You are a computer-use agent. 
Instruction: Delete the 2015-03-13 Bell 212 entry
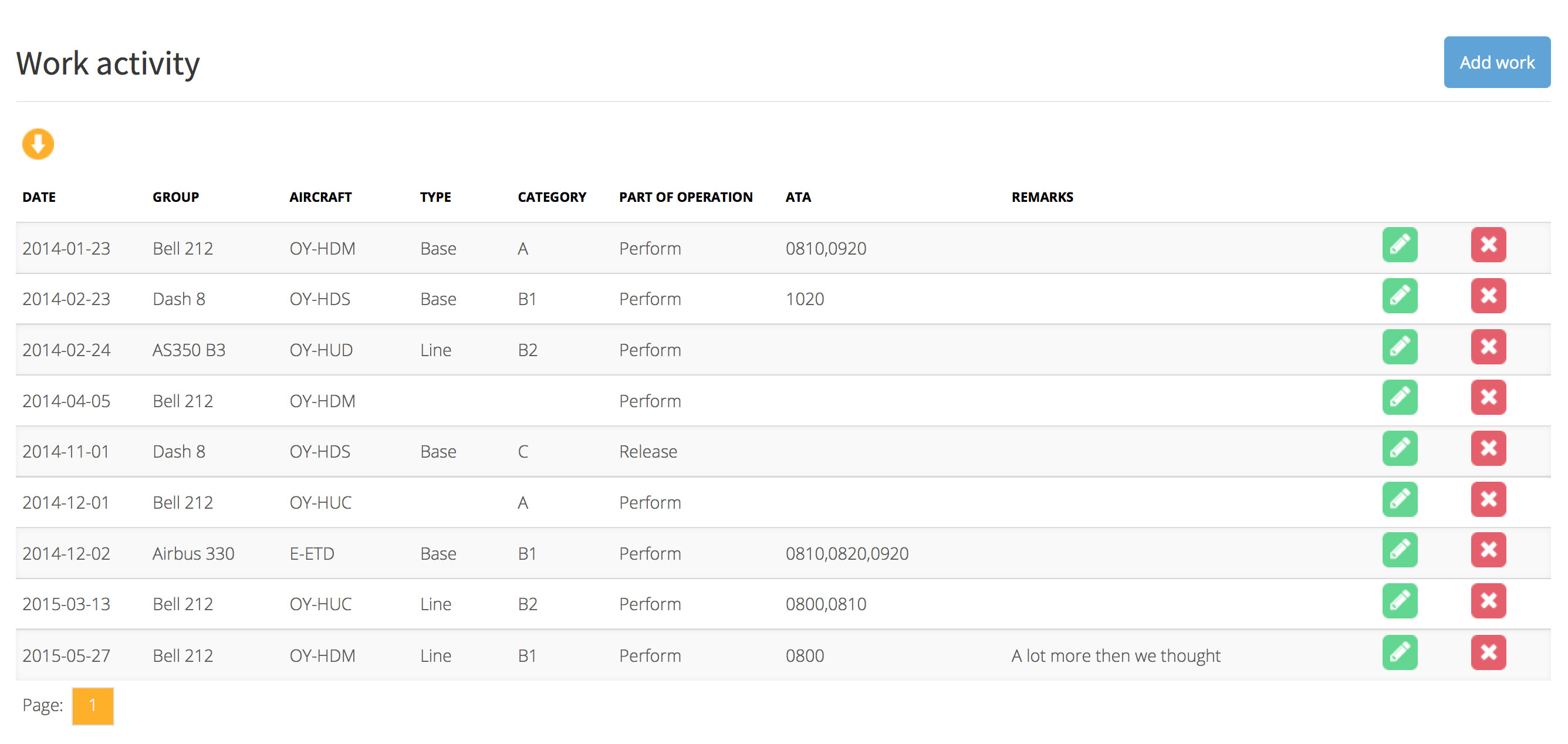[1488, 601]
